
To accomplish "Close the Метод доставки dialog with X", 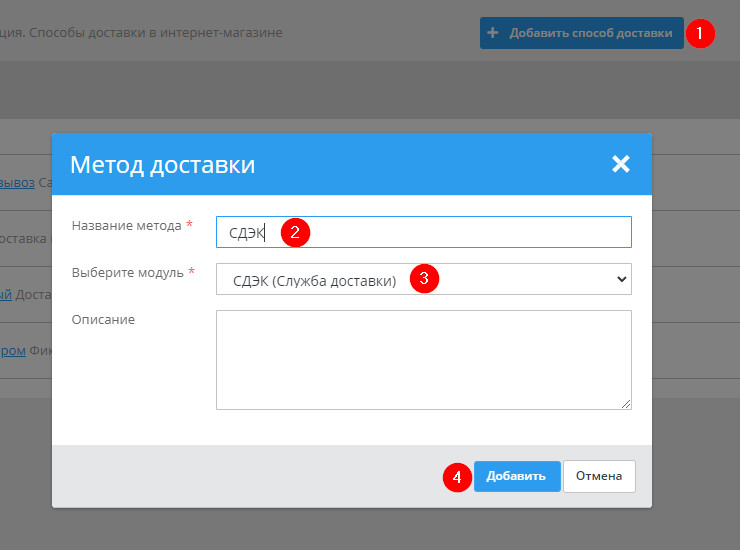I will 621,164.
